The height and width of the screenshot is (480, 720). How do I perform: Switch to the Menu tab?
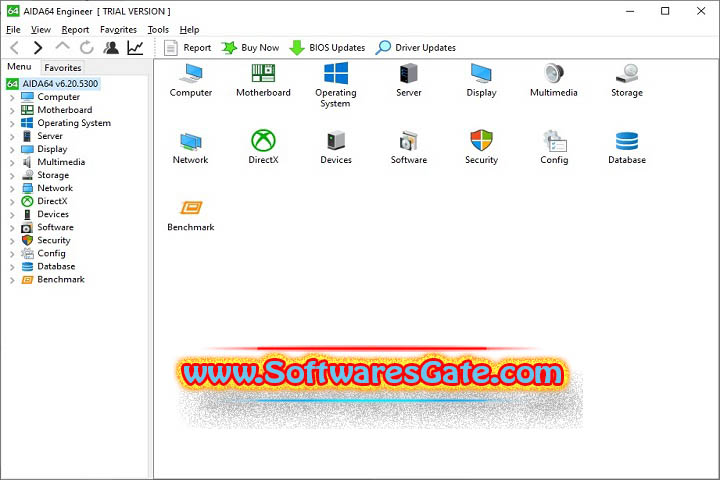click(19, 67)
